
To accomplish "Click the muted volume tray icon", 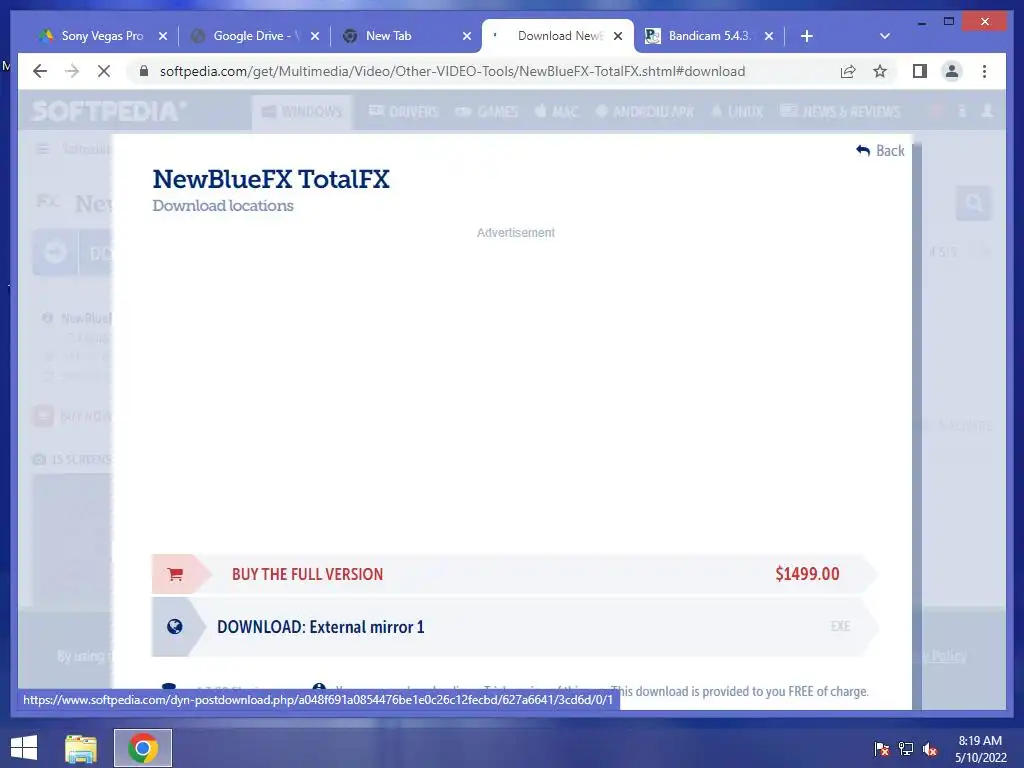I will pyautogui.click(x=930, y=749).
